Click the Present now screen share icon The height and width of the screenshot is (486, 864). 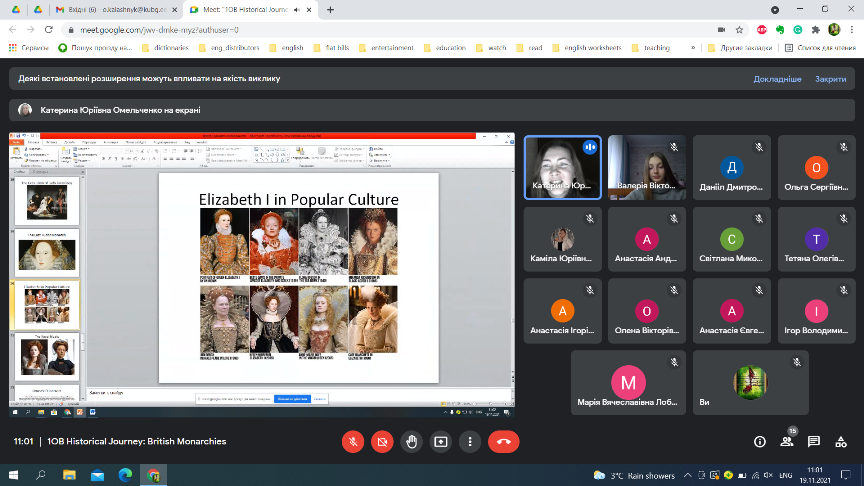tap(440, 441)
